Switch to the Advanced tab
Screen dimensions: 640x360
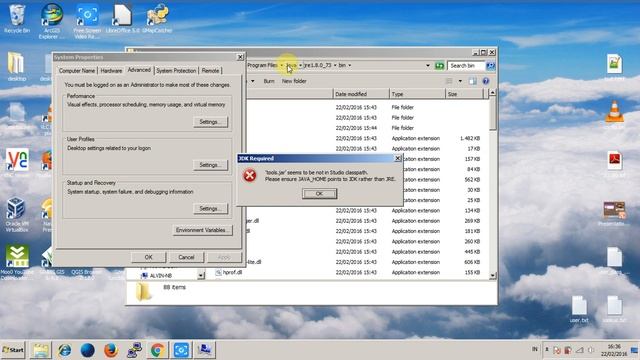139,70
